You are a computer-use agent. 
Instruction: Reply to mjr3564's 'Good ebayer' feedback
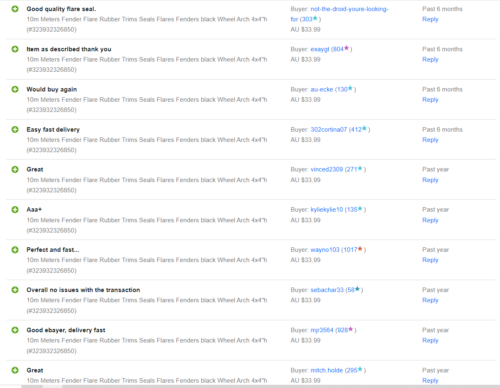[430, 340]
